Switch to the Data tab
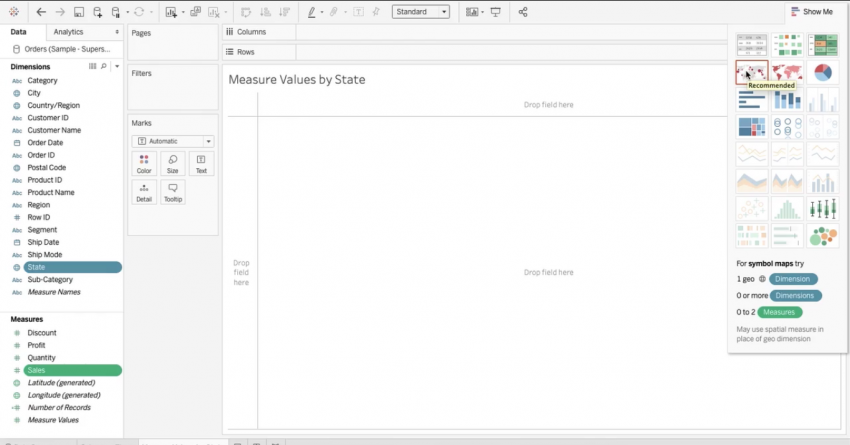Viewport: 850px width, 445px height. [18, 32]
